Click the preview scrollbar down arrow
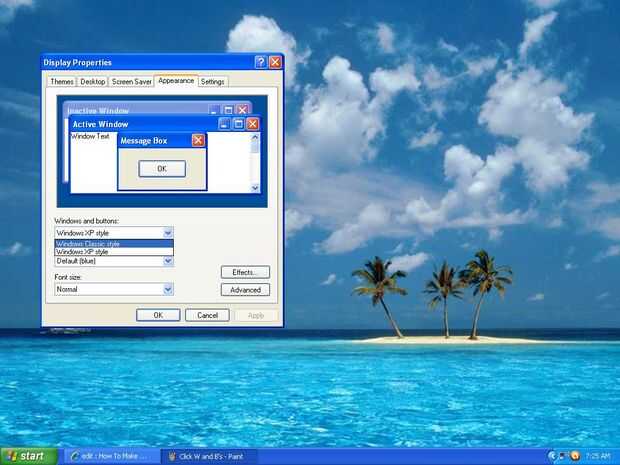This screenshot has height=465, width=620. pos(255,188)
